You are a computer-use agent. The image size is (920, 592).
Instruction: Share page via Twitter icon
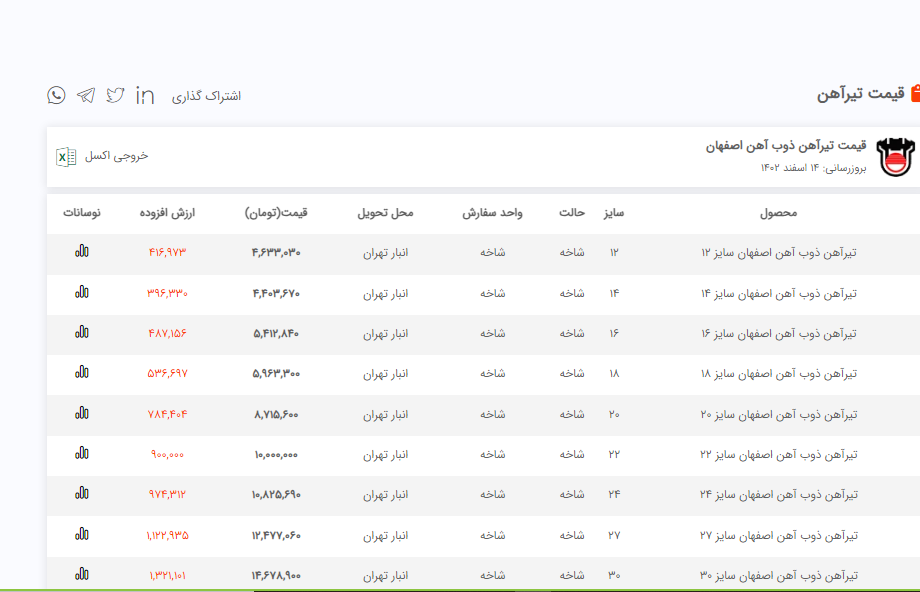(x=115, y=95)
